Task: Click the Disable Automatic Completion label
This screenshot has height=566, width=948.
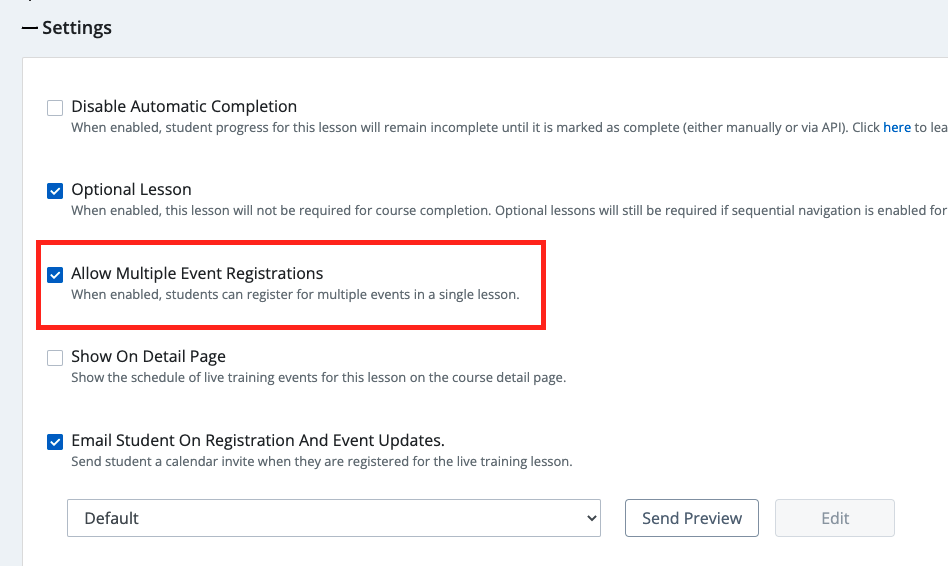Action: [184, 106]
